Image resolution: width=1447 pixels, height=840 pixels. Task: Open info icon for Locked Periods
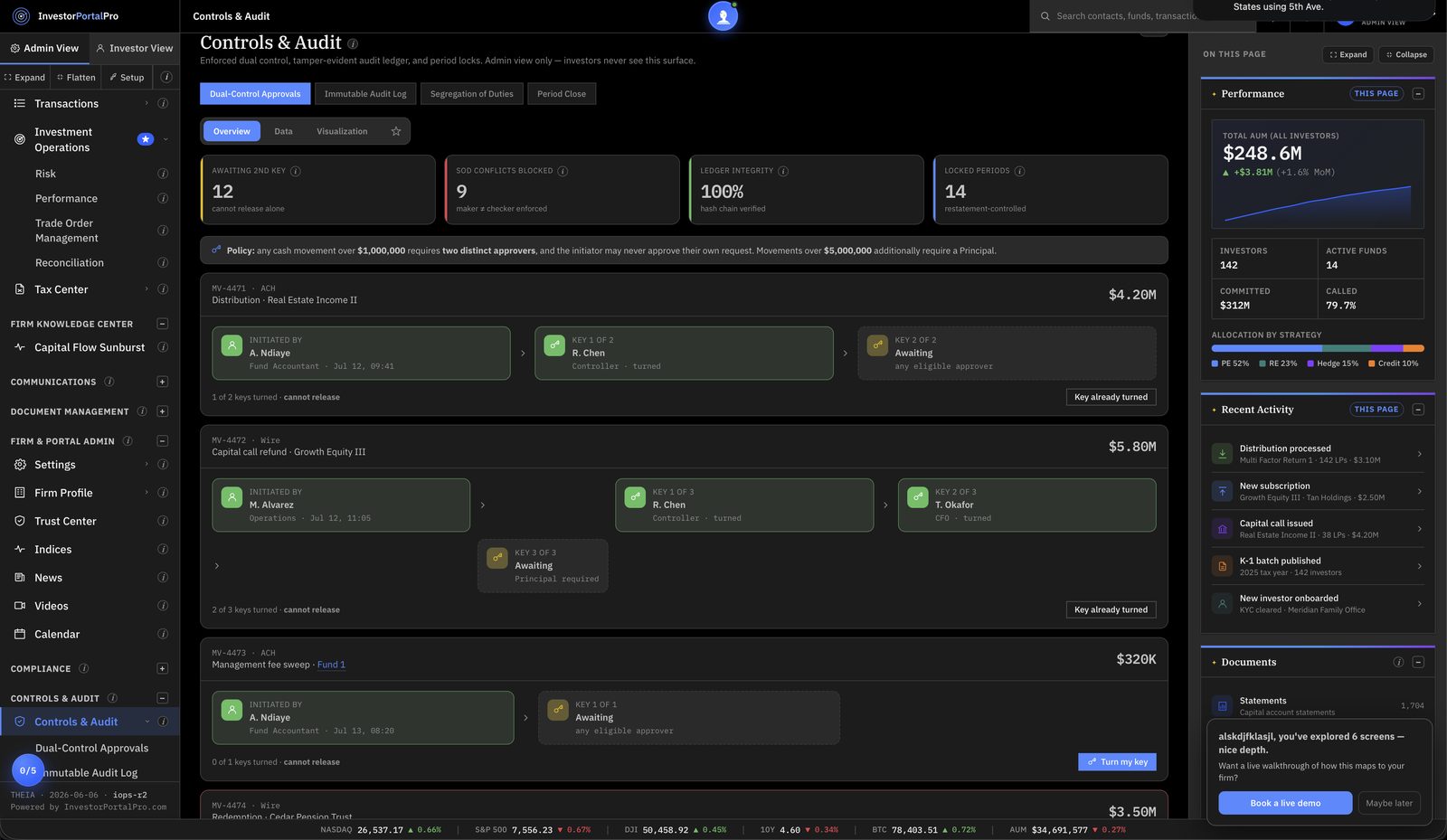[x=1020, y=171]
